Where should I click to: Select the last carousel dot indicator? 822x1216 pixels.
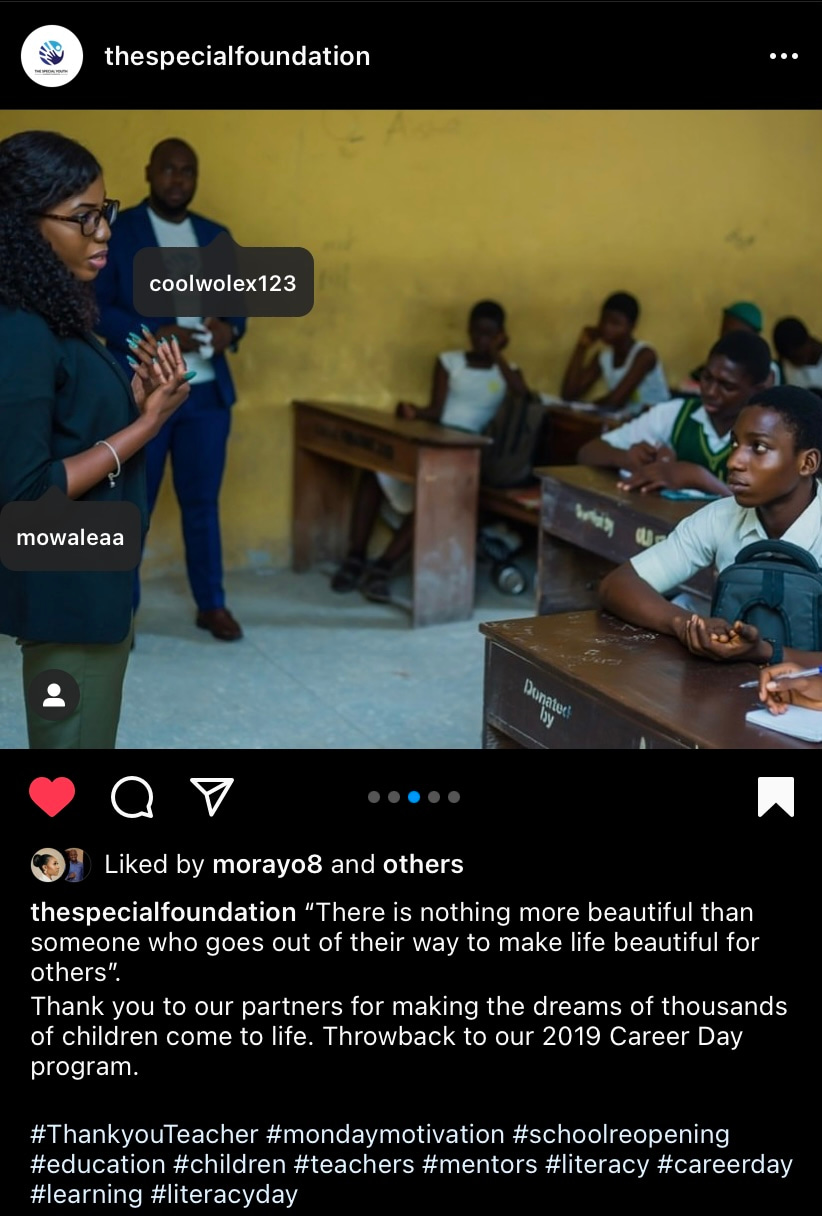[454, 797]
